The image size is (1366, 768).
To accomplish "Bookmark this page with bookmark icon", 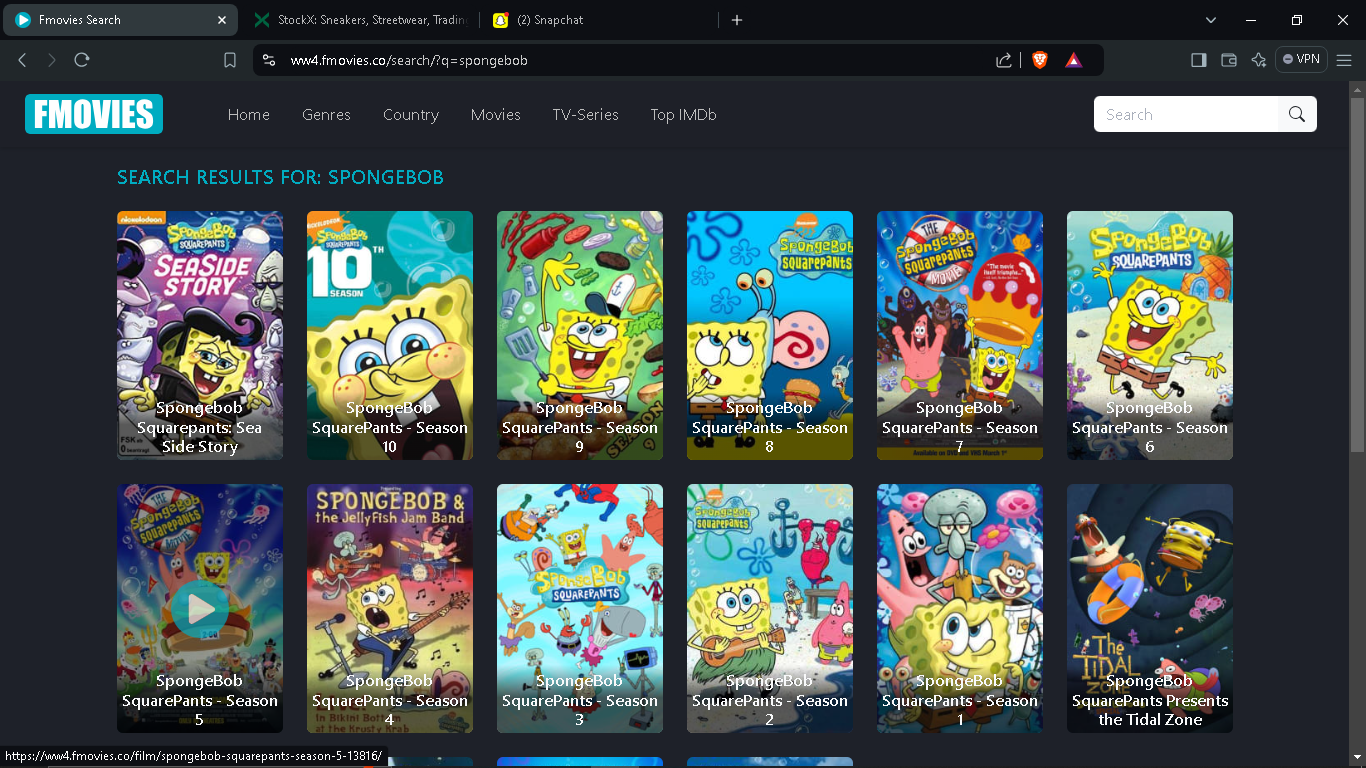I will (230, 60).
